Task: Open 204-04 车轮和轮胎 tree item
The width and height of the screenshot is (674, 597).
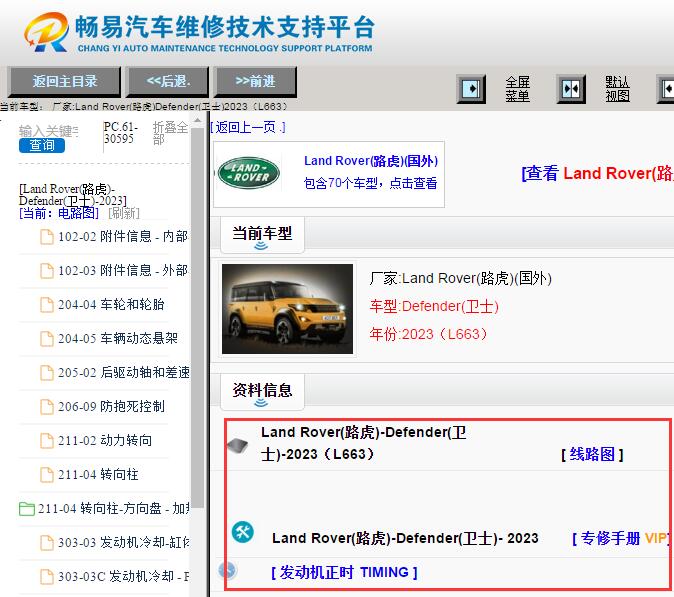Action: tap(111, 304)
